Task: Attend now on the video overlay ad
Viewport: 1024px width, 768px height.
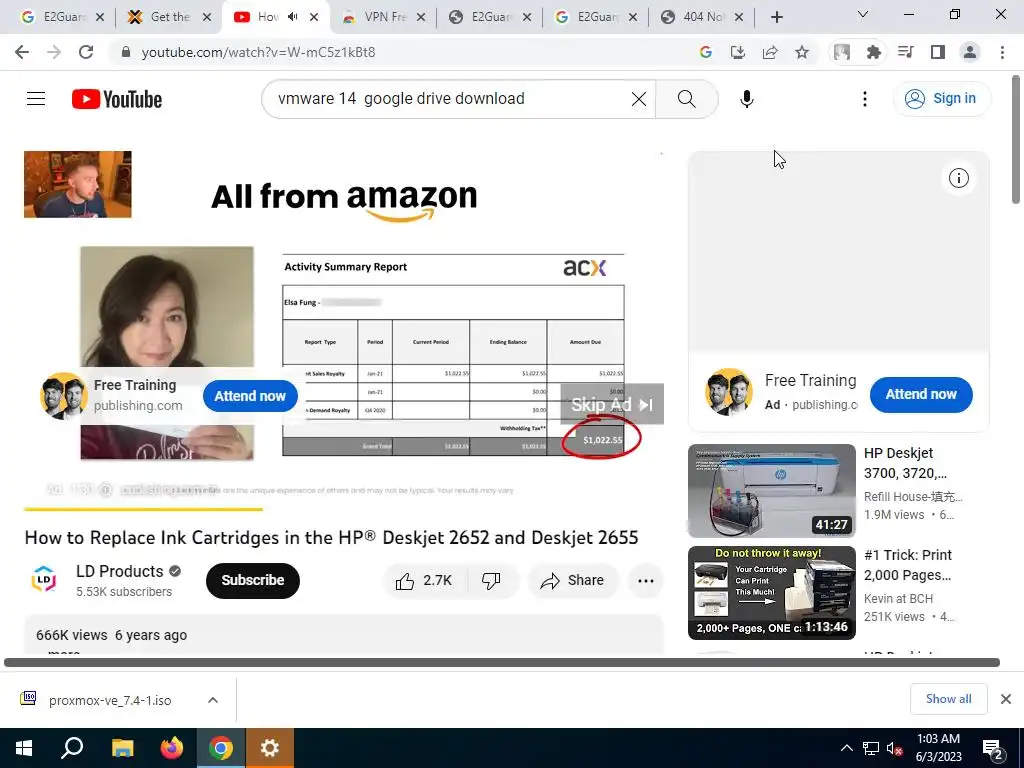Action: pyautogui.click(x=250, y=396)
